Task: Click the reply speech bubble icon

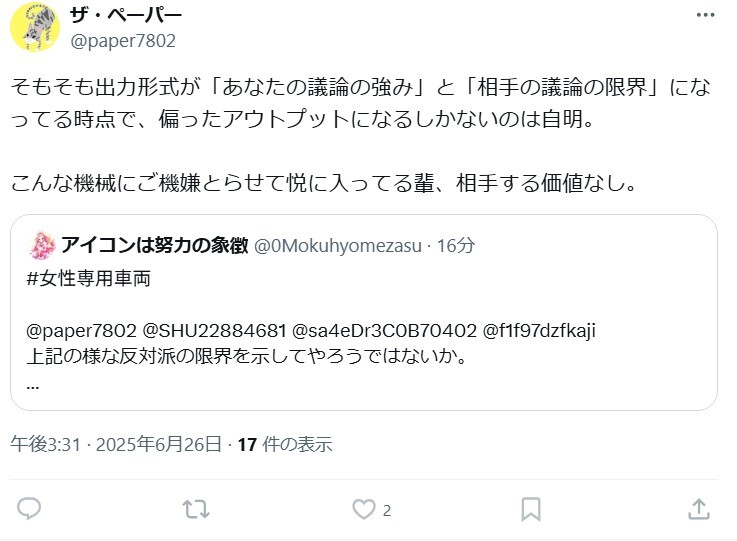Action: point(29,509)
